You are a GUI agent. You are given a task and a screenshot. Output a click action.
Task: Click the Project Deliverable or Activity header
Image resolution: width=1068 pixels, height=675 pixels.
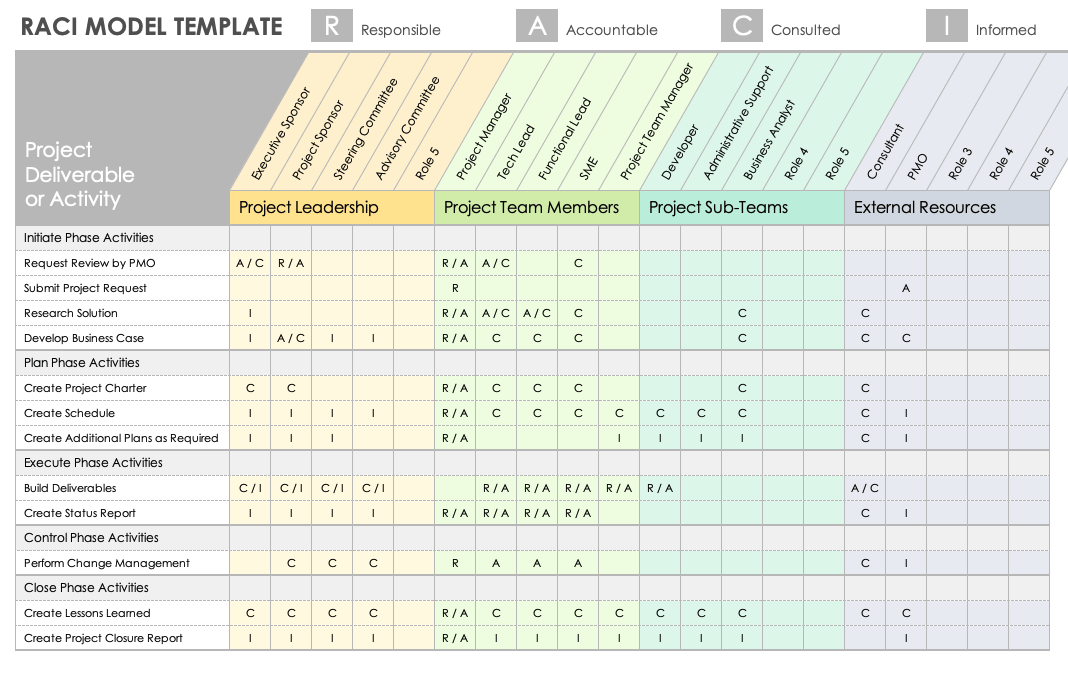coord(79,175)
